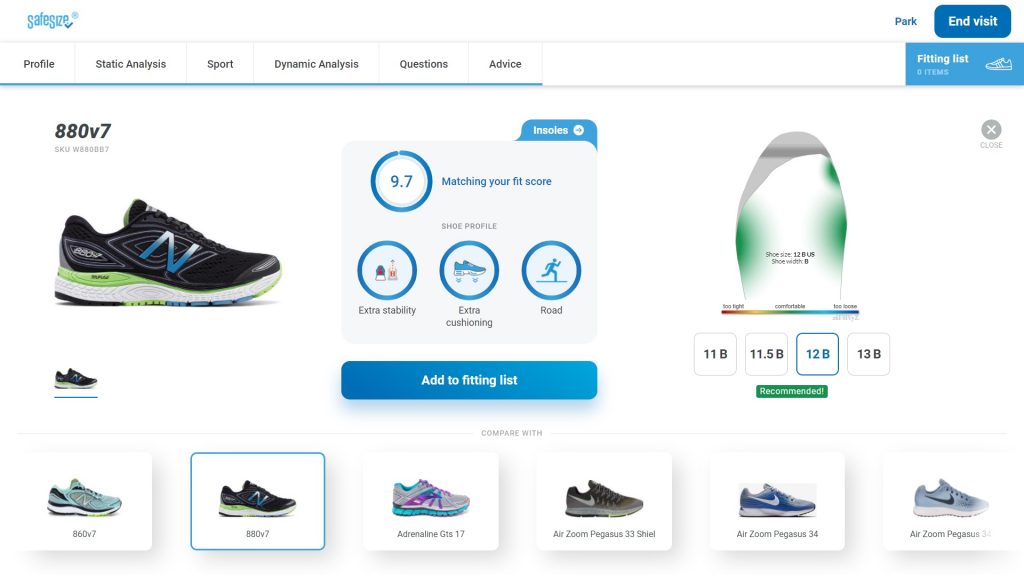1024x576 pixels.
Task: Click the too tight to too loose color scale
Action: (790, 312)
